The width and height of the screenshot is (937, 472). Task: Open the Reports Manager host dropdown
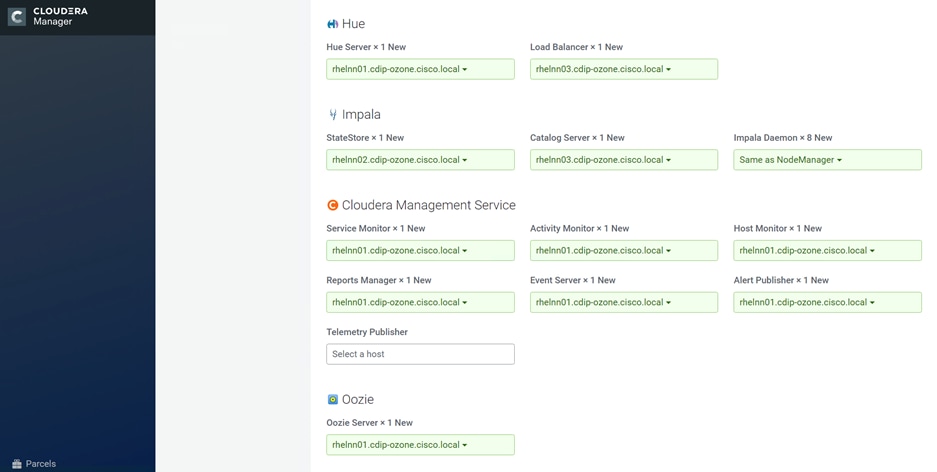420,302
